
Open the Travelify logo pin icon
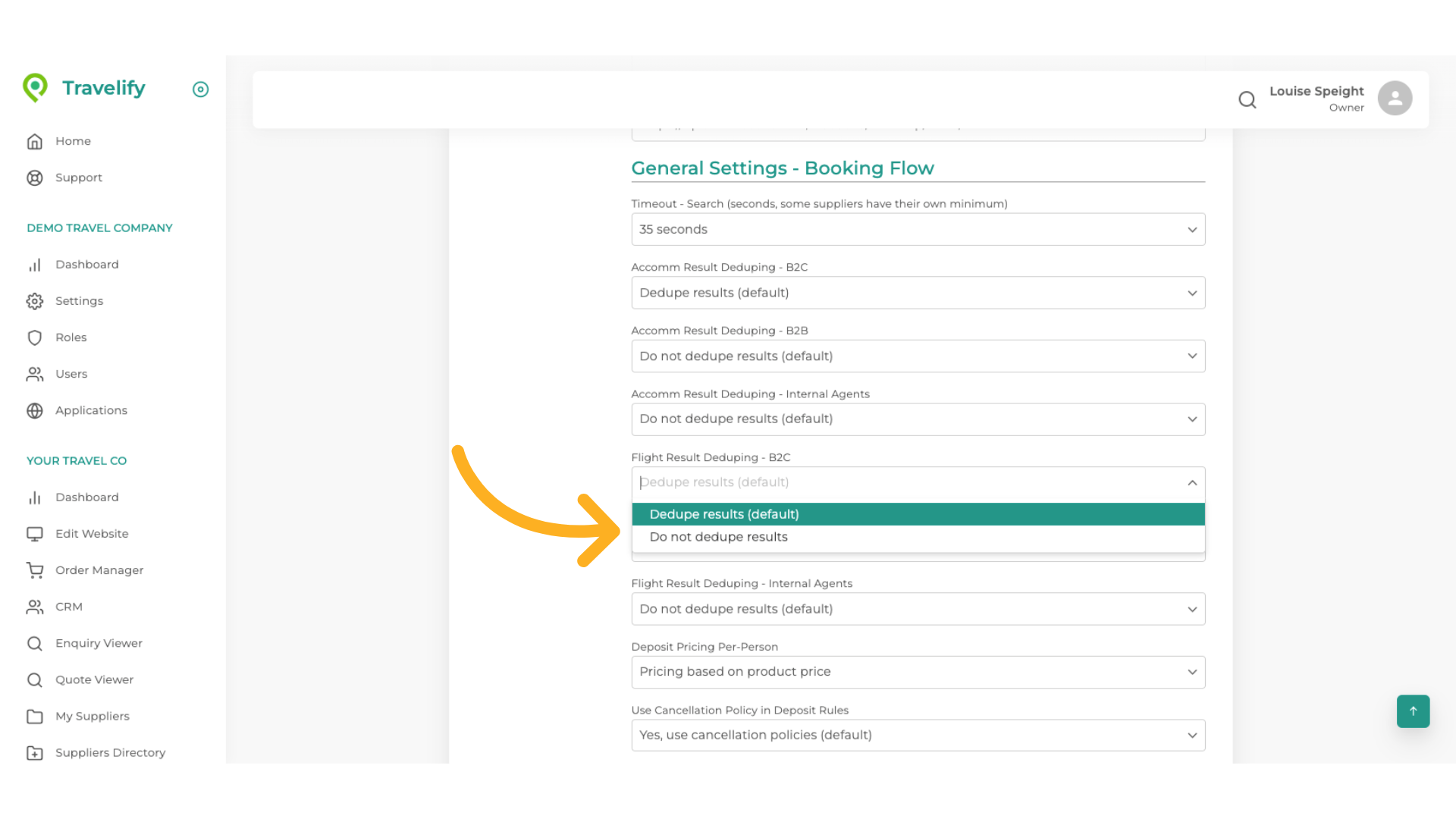coord(35,87)
